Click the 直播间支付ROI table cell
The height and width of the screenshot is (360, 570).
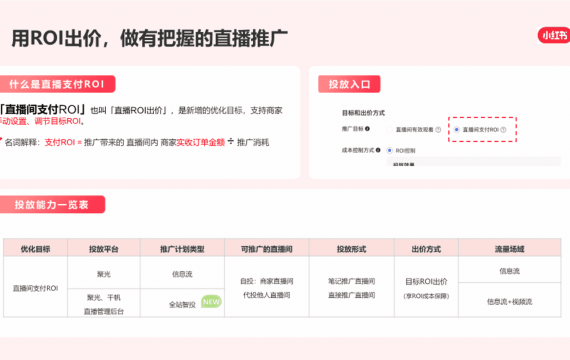35,288
